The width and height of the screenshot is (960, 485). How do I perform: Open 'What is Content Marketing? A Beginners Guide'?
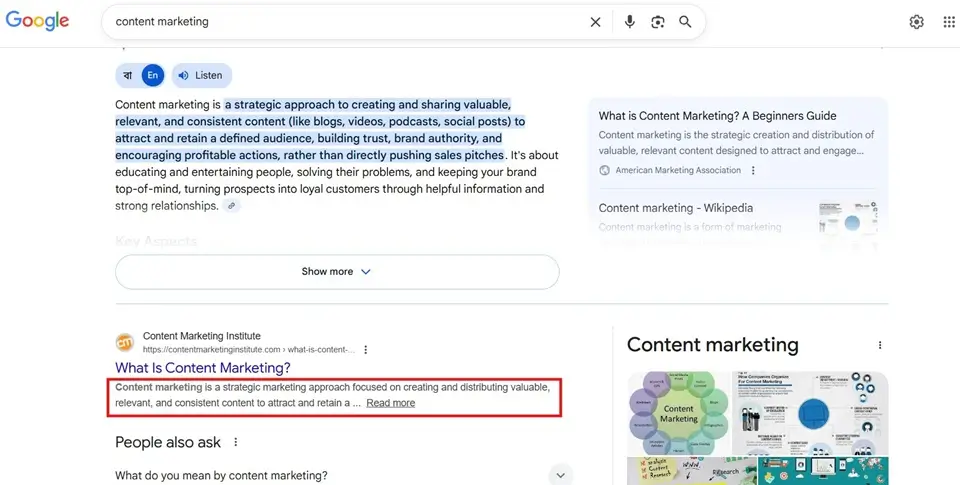[x=717, y=116]
